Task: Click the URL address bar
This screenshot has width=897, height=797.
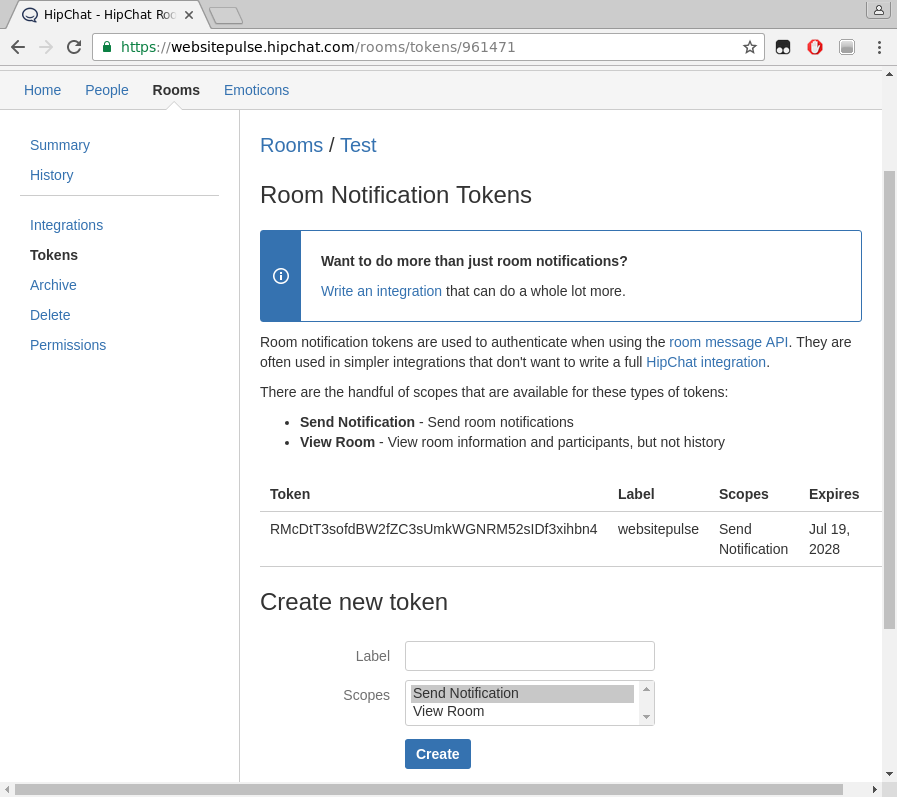Action: click(428, 47)
